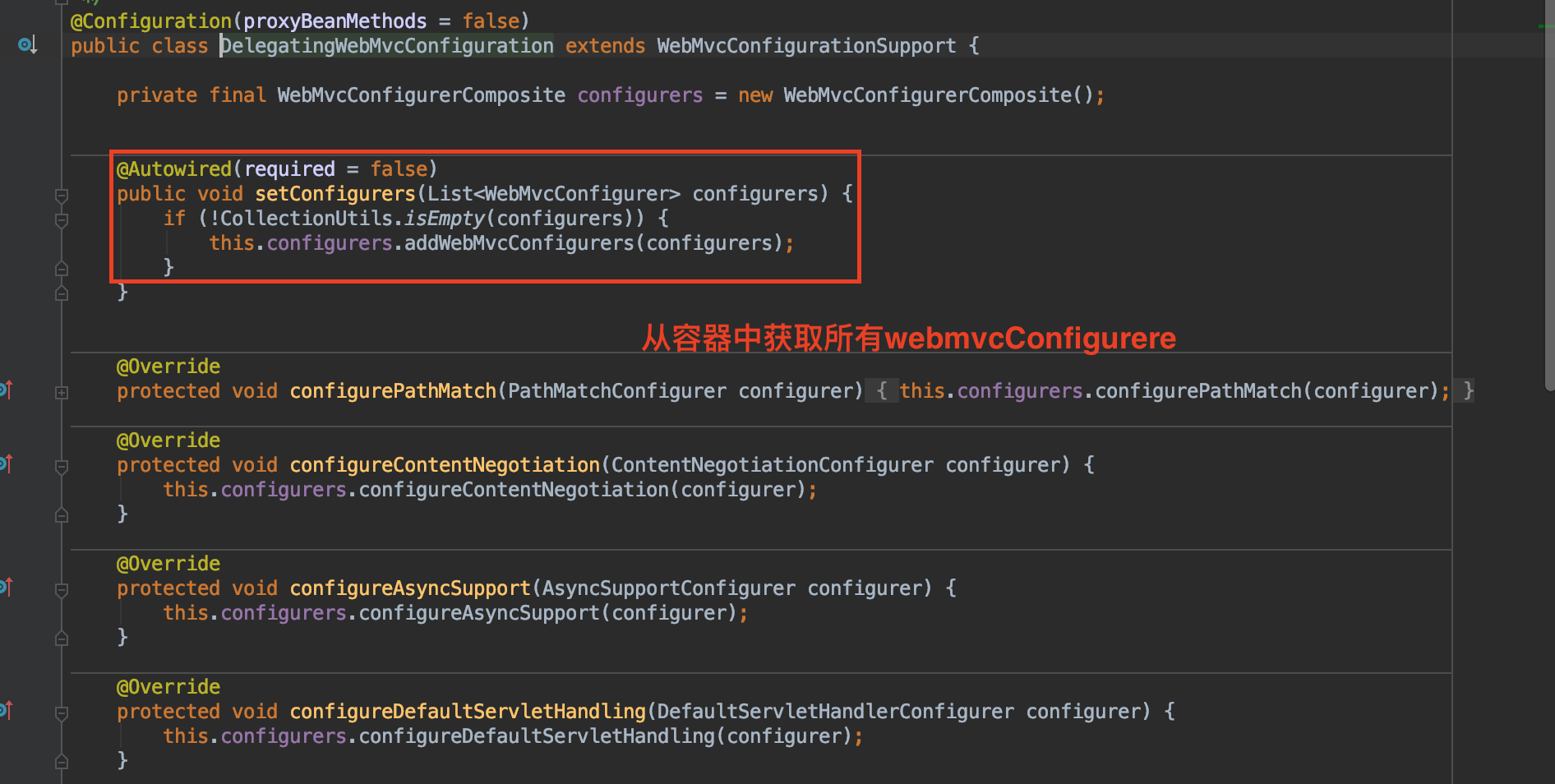Click the PathMatchConfigurer parameter type
1555x784 pixels.
pyautogui.click(x=617, y=390)
